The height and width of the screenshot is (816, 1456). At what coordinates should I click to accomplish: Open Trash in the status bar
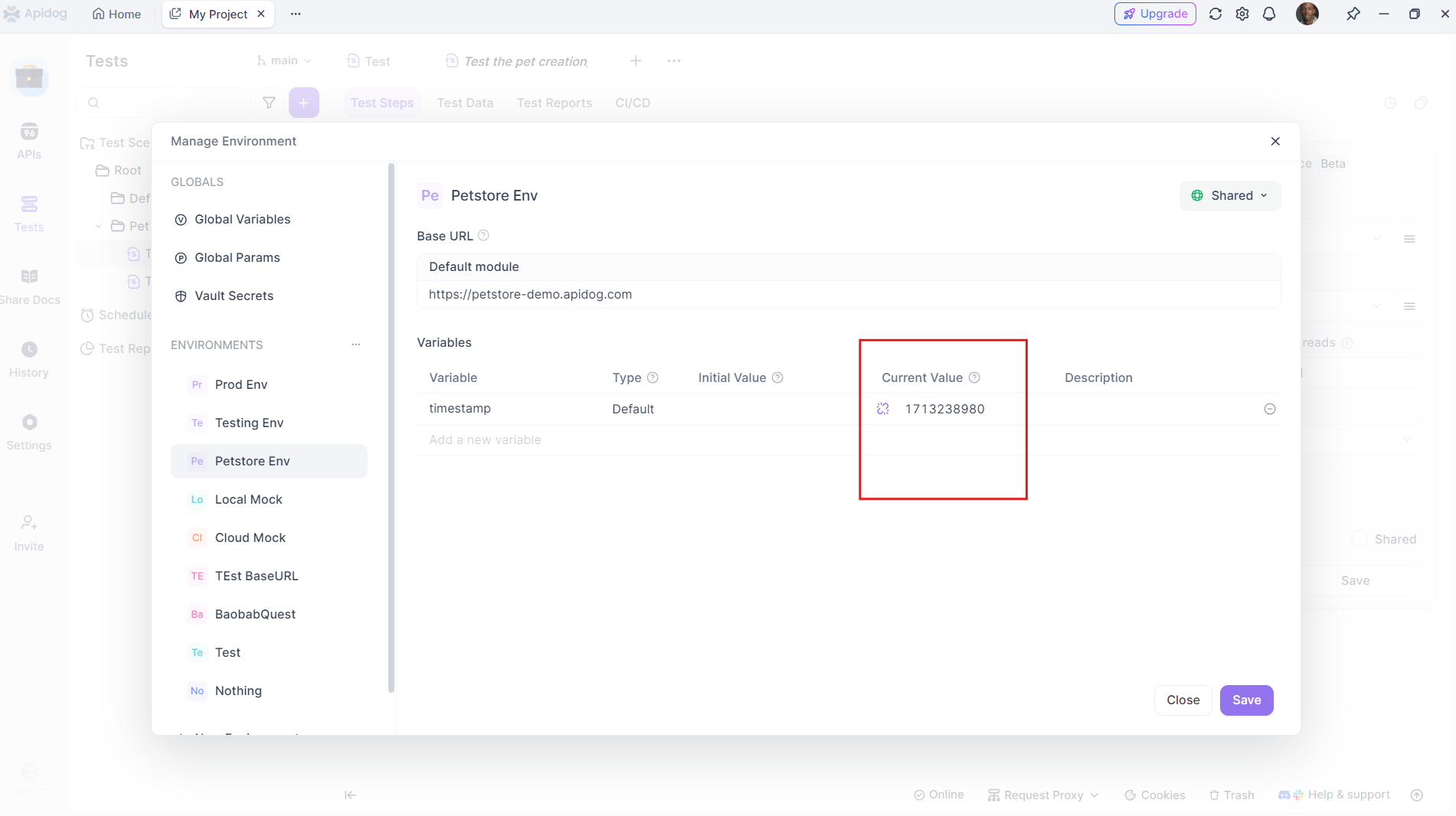[1232, 795]
